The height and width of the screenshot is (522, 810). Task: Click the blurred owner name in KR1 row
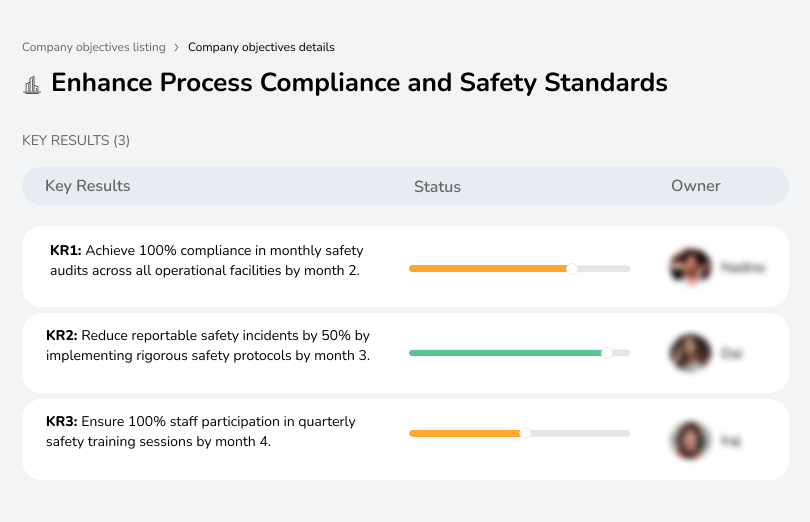(x=743, y=267)
